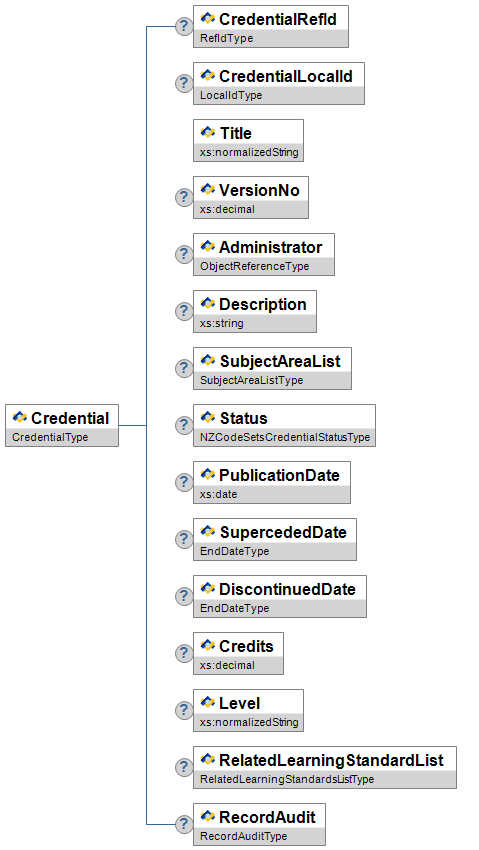This screenshot has width=479, height=850.
Task: Click the EndDateType label under DiscontinuedDate
Action: [234, 608]
